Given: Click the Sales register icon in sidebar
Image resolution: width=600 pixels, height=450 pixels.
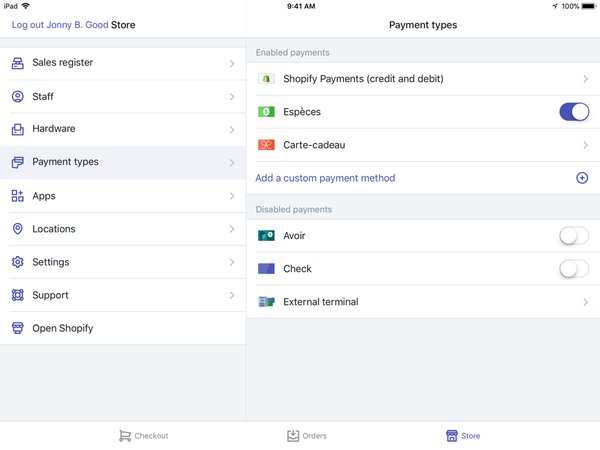Looking at the screenshot, I should tap(17, 63).
